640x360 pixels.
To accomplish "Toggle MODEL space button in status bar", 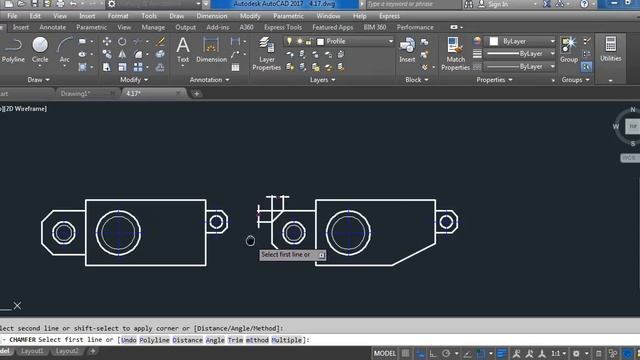I will [x=385, y=353].
